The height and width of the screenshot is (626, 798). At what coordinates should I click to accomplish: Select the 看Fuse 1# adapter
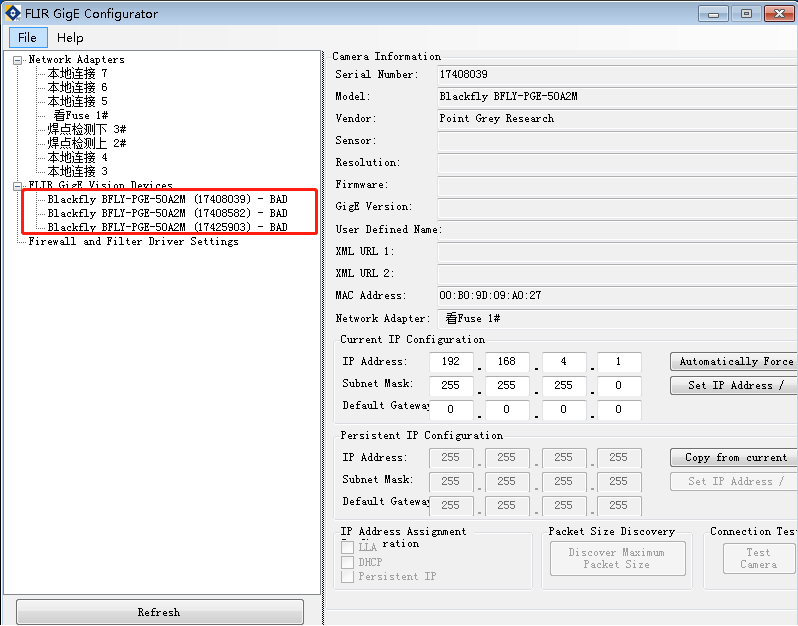click(x=80, y=115)
